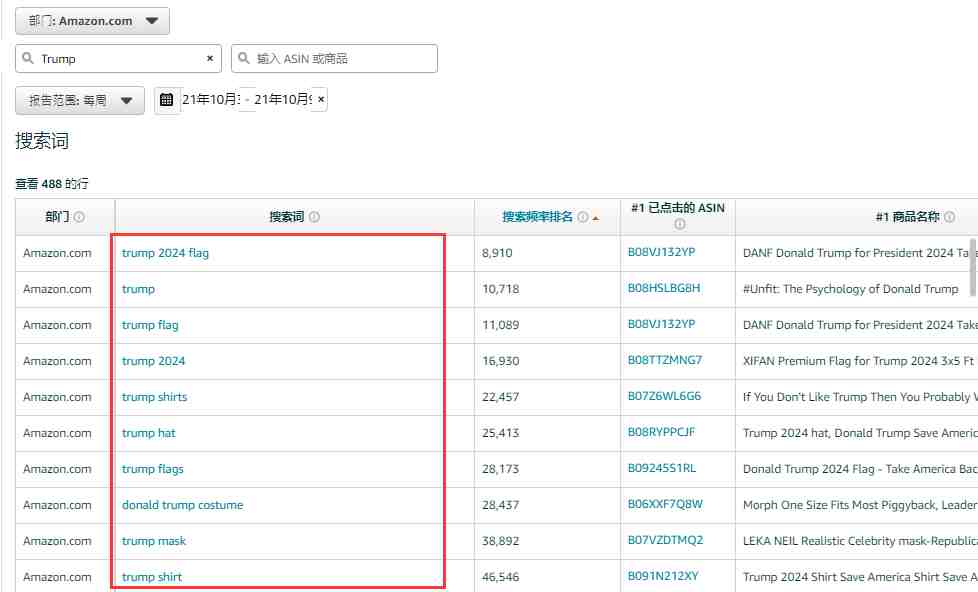
Task: Click the start date field of the range
Action: [211, 99]
